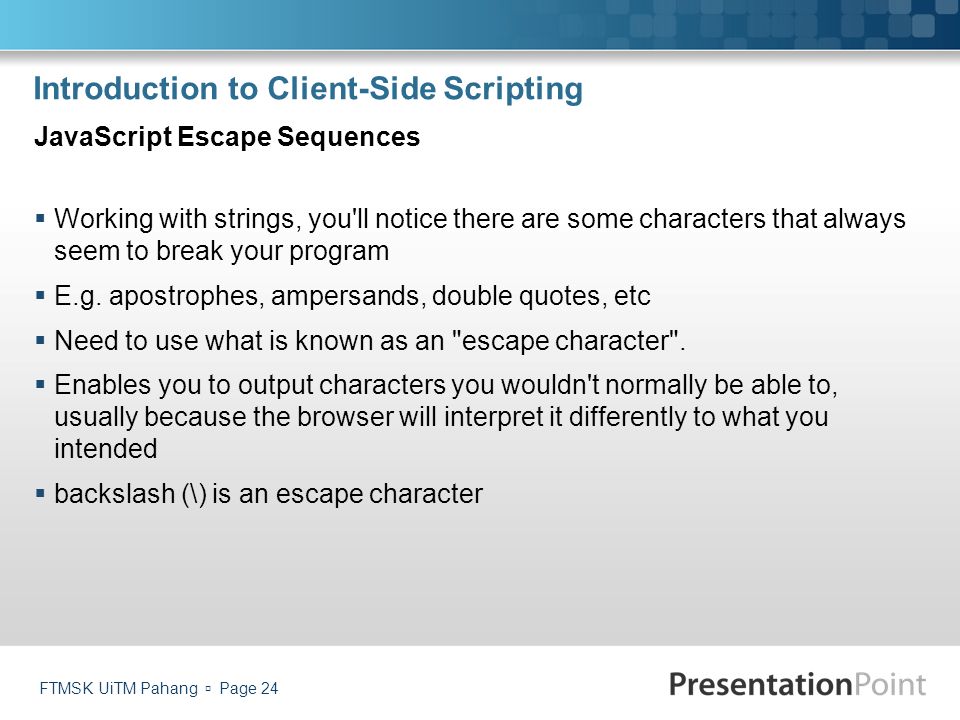Click the 'FTMSK UiTM Pahang' footer text
The image size is (960, 720).
click(119, 689)
